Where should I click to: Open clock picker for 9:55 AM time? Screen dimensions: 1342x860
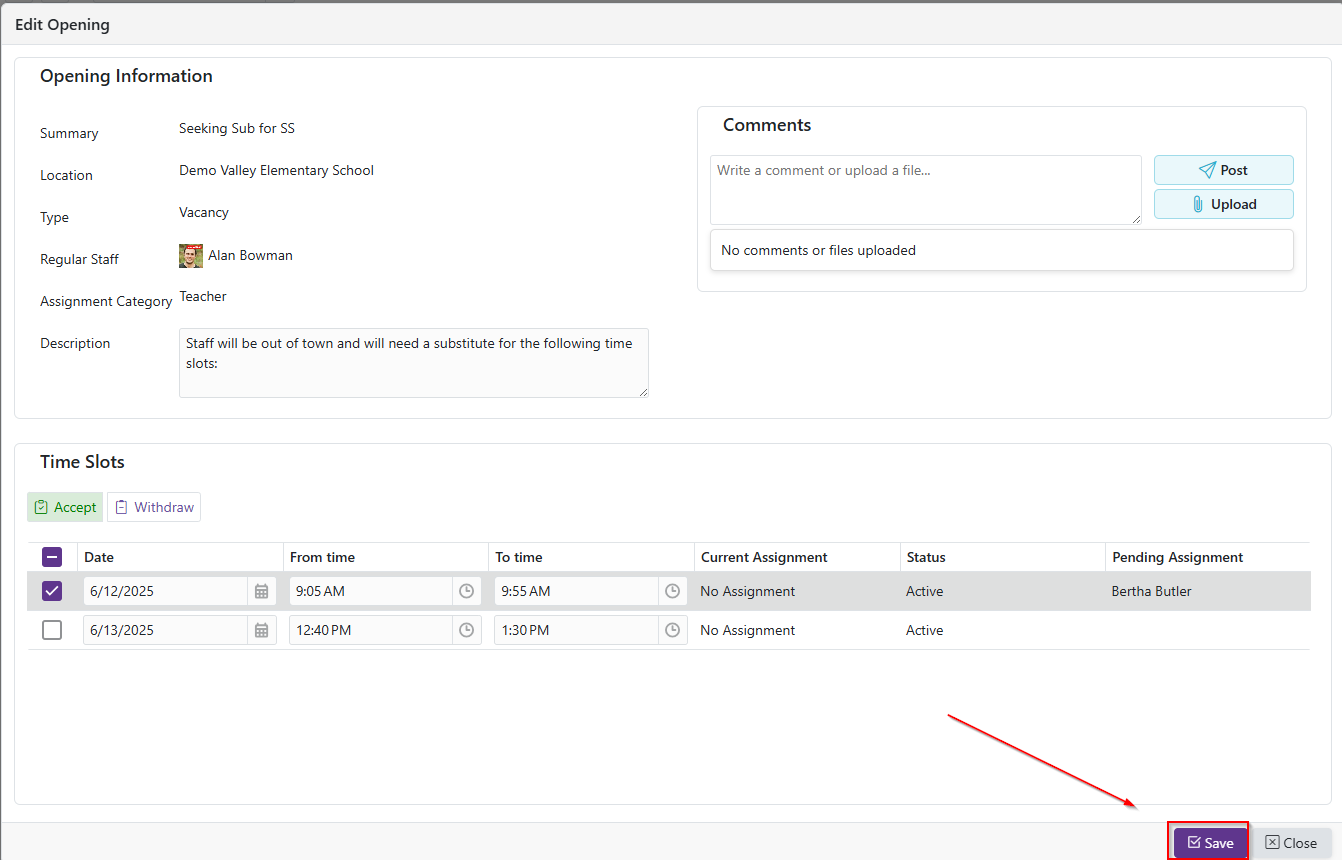coord(672,591)
